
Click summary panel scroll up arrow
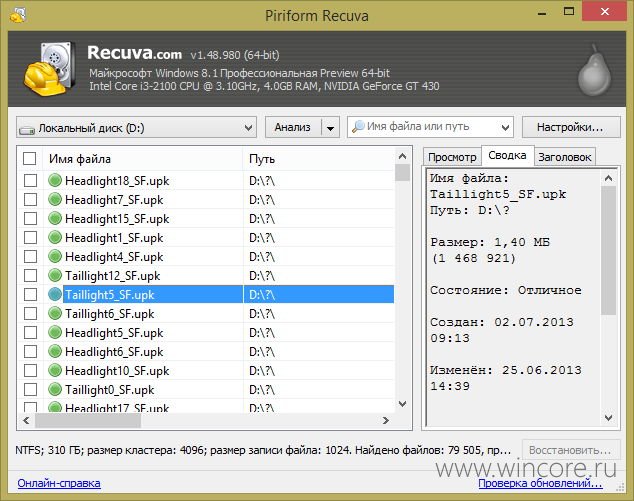click(608, 178)
